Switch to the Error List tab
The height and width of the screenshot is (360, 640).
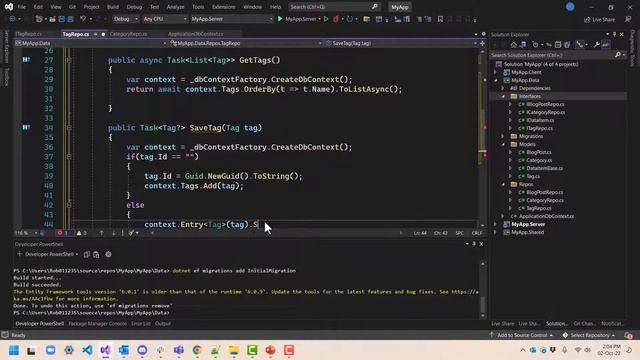point(141,324)
